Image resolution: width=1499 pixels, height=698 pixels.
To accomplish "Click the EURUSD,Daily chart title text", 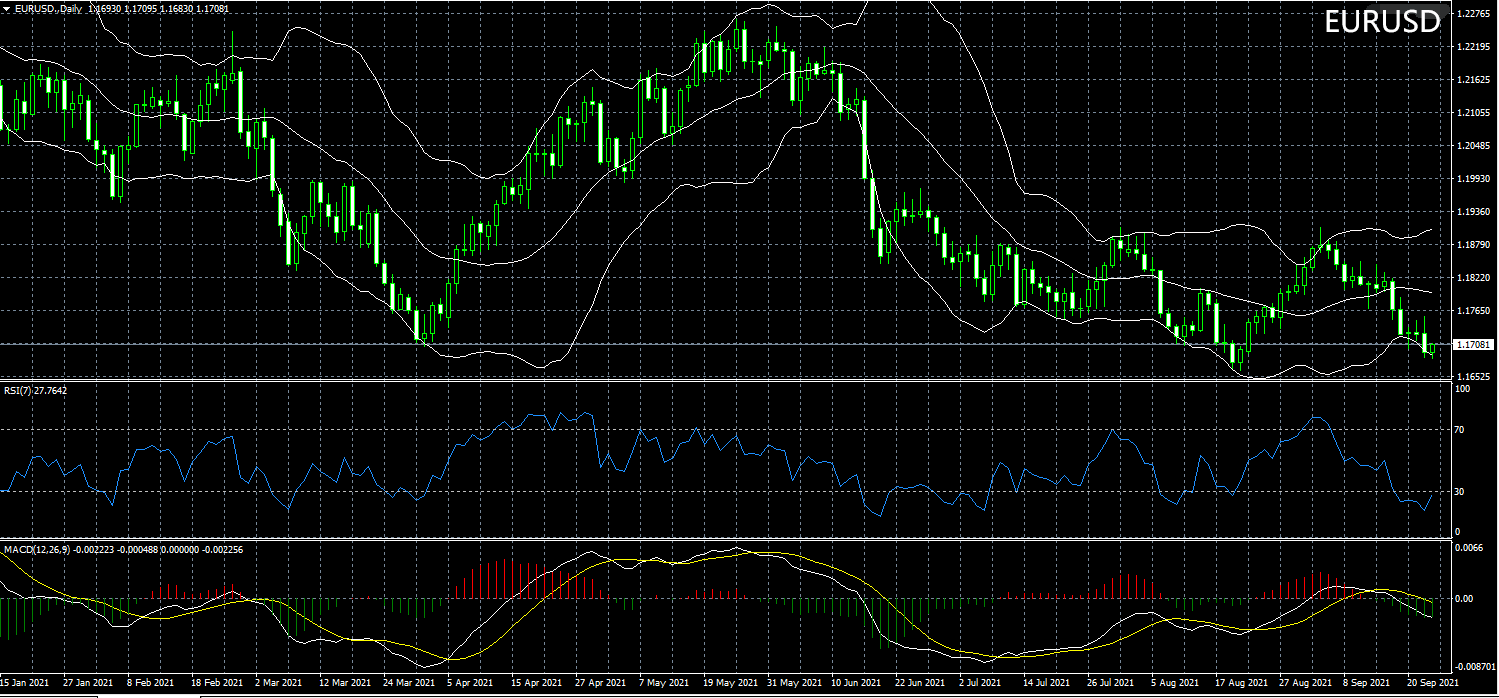I will tap(50, 8).
